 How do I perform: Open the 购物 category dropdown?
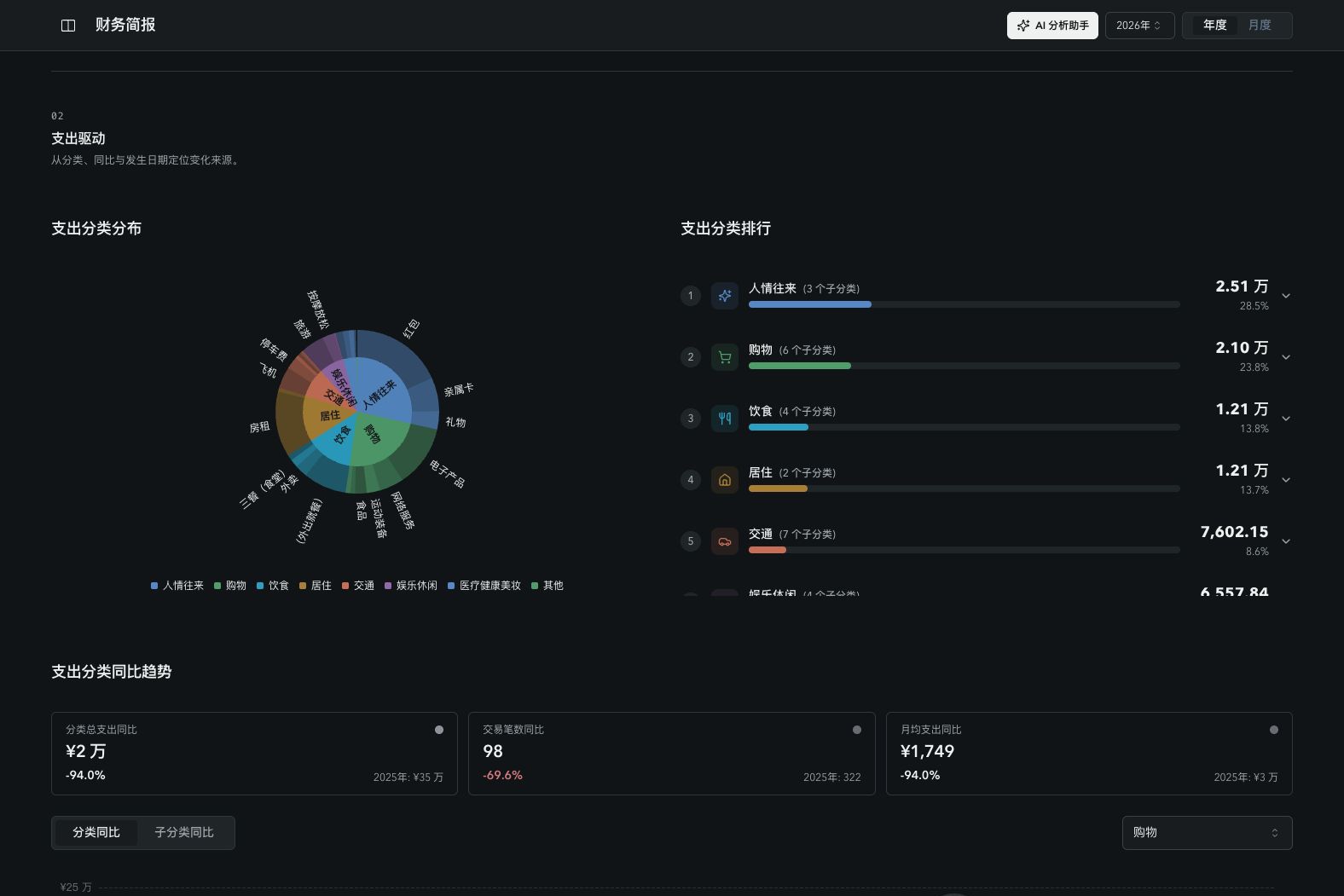(1207, 833)
